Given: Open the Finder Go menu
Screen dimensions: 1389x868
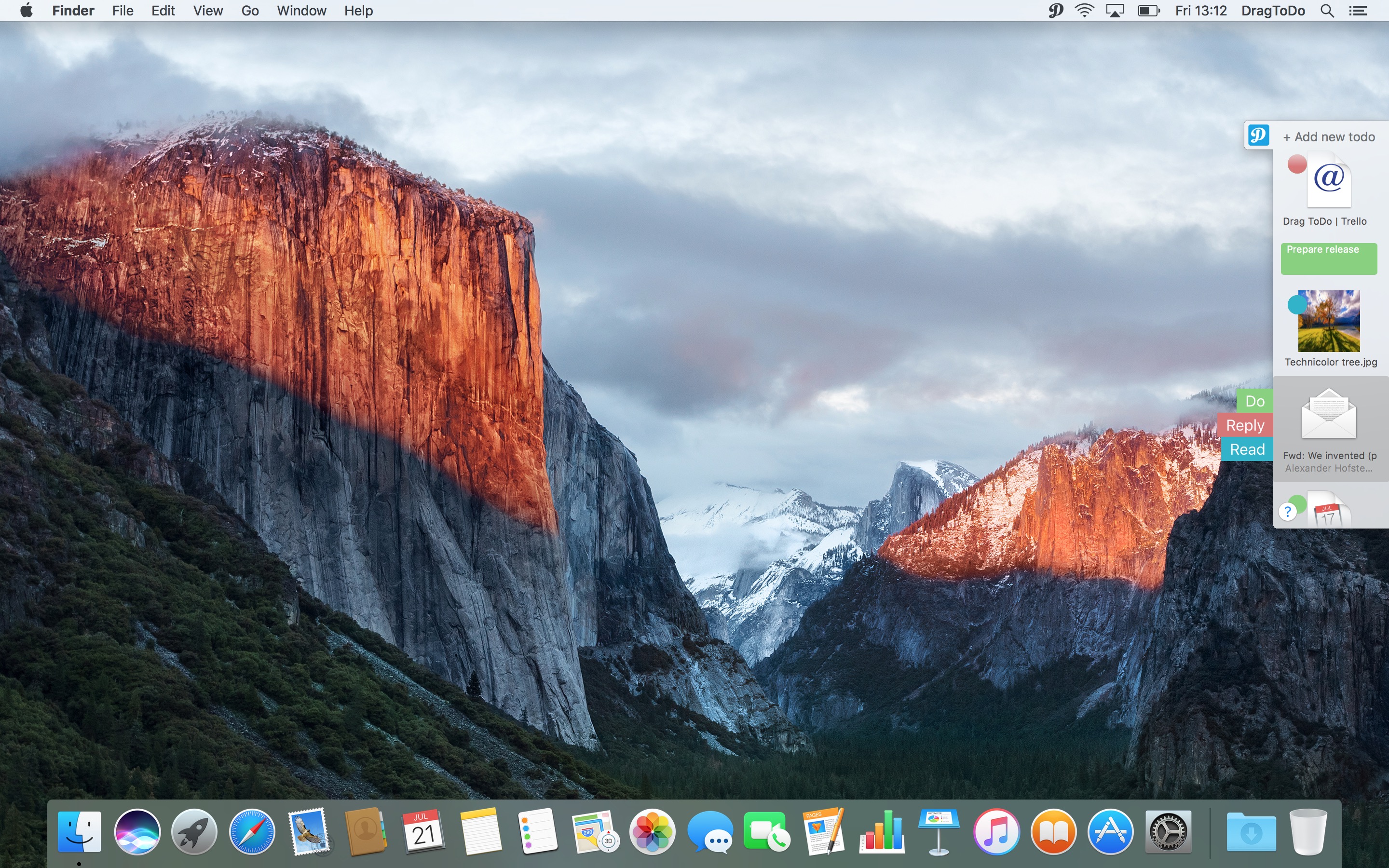Looking at the screenshot, I should [x=250, y=10].
